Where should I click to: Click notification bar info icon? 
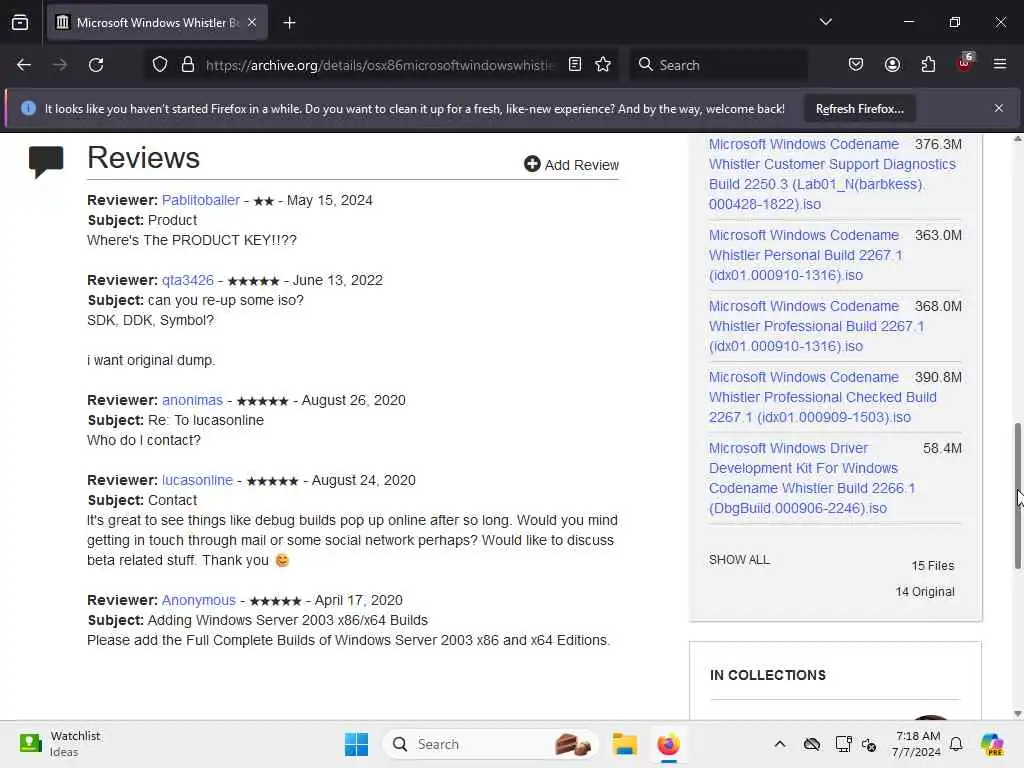[28, 108]
